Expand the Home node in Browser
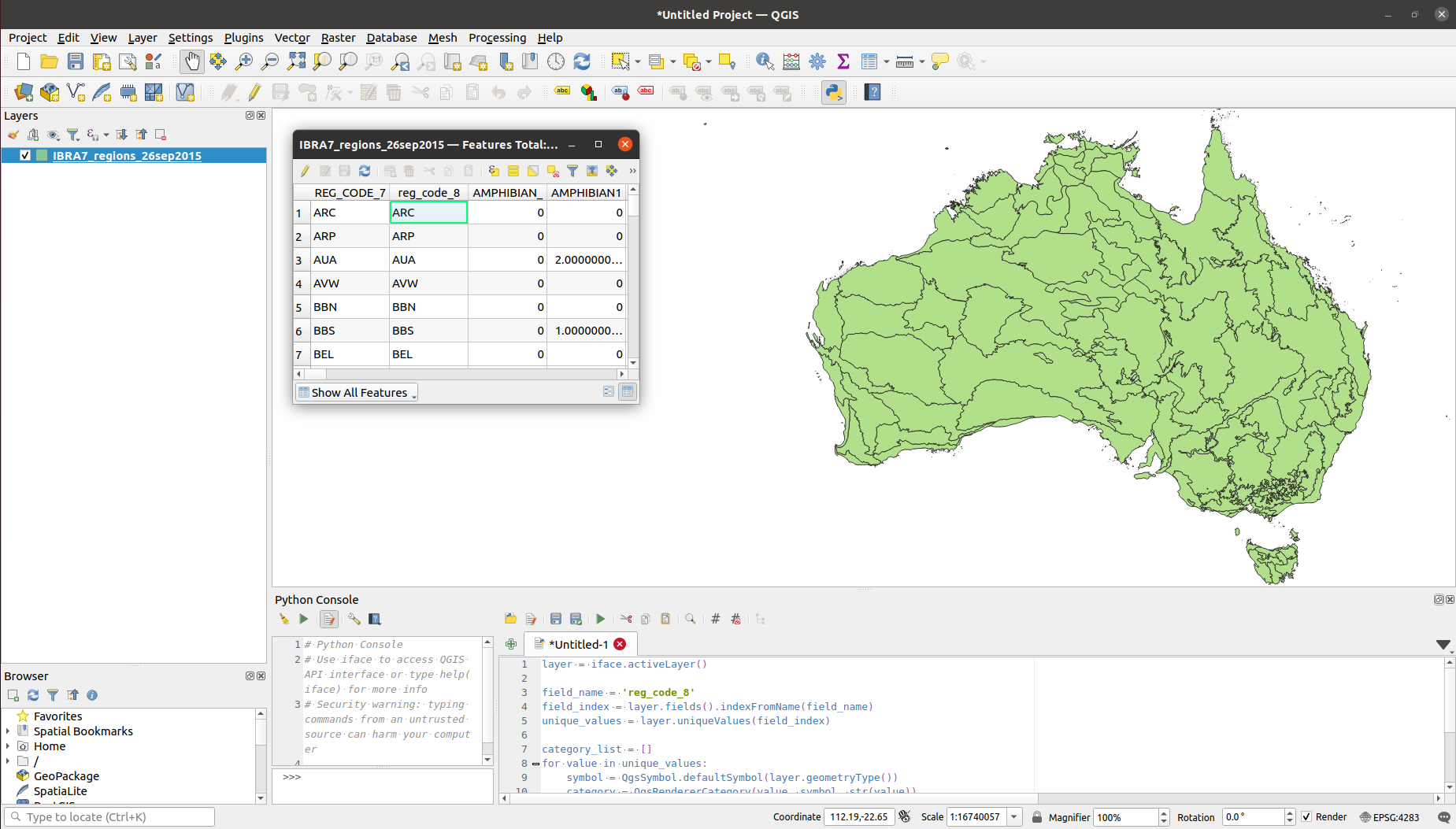 8,746
